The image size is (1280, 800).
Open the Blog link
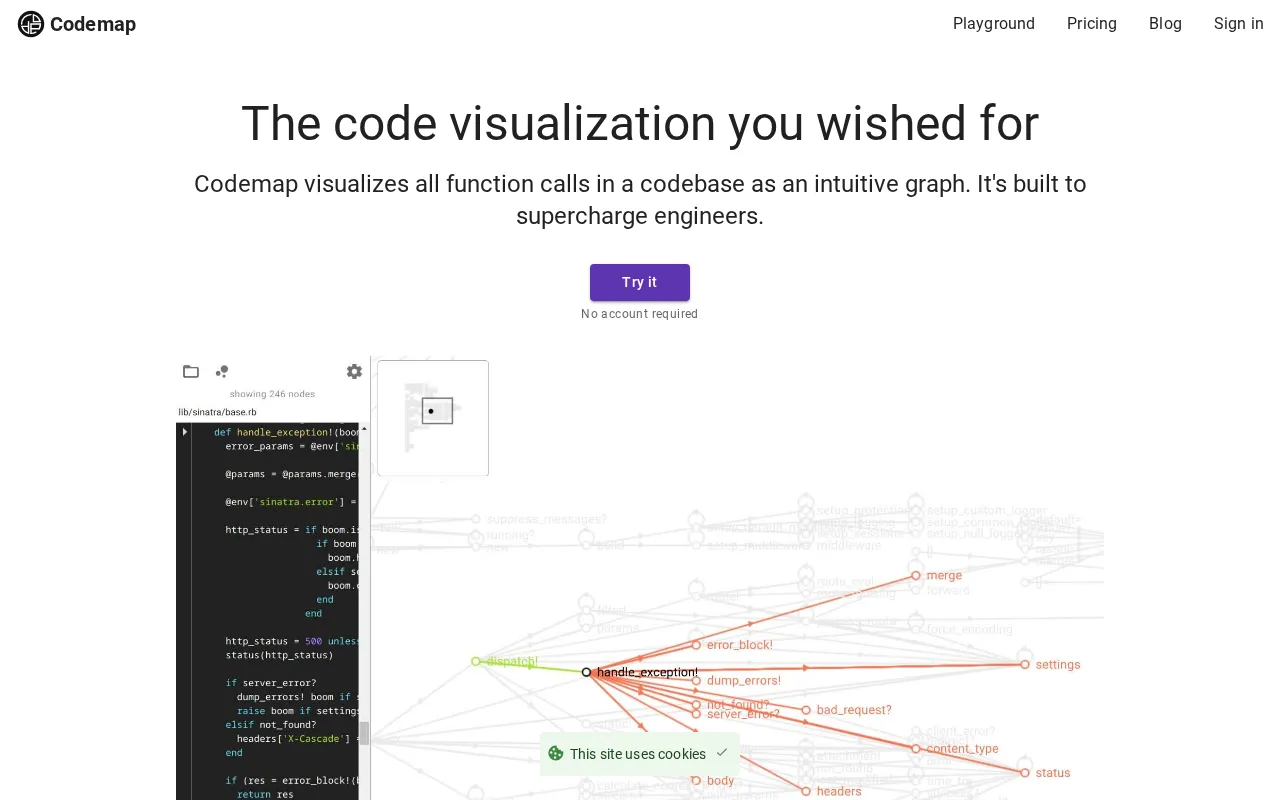[1165, 23]
